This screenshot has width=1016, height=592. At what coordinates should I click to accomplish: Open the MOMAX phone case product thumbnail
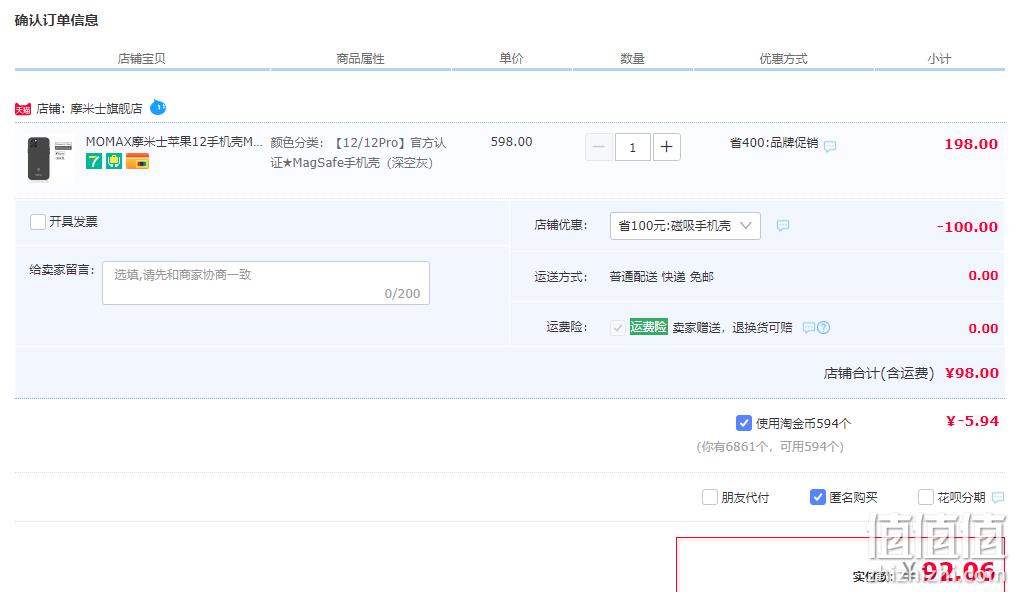point(50,159)
